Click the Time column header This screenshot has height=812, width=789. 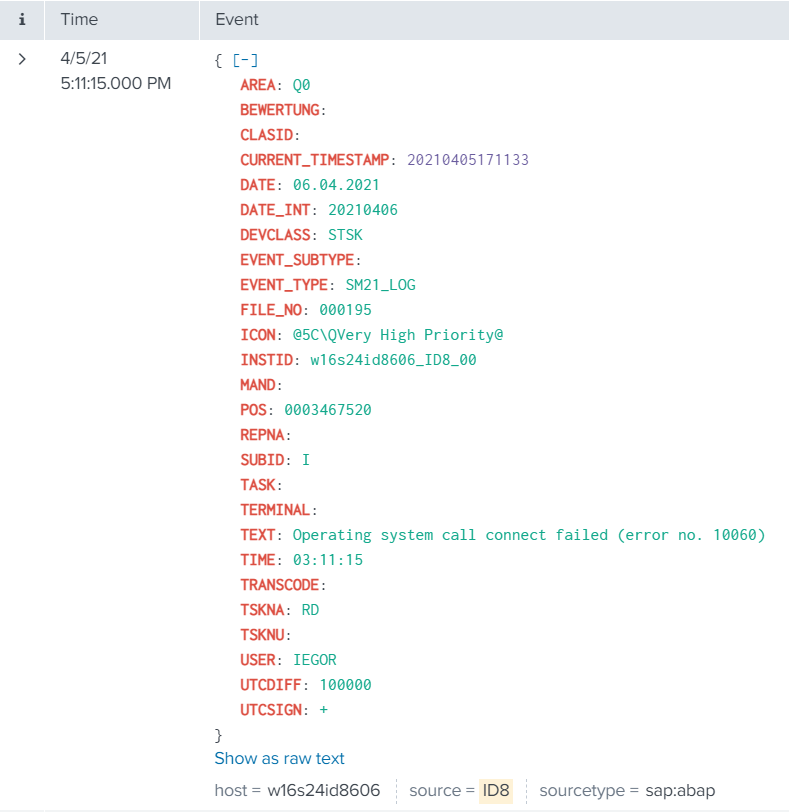click(x=79, y=19)
